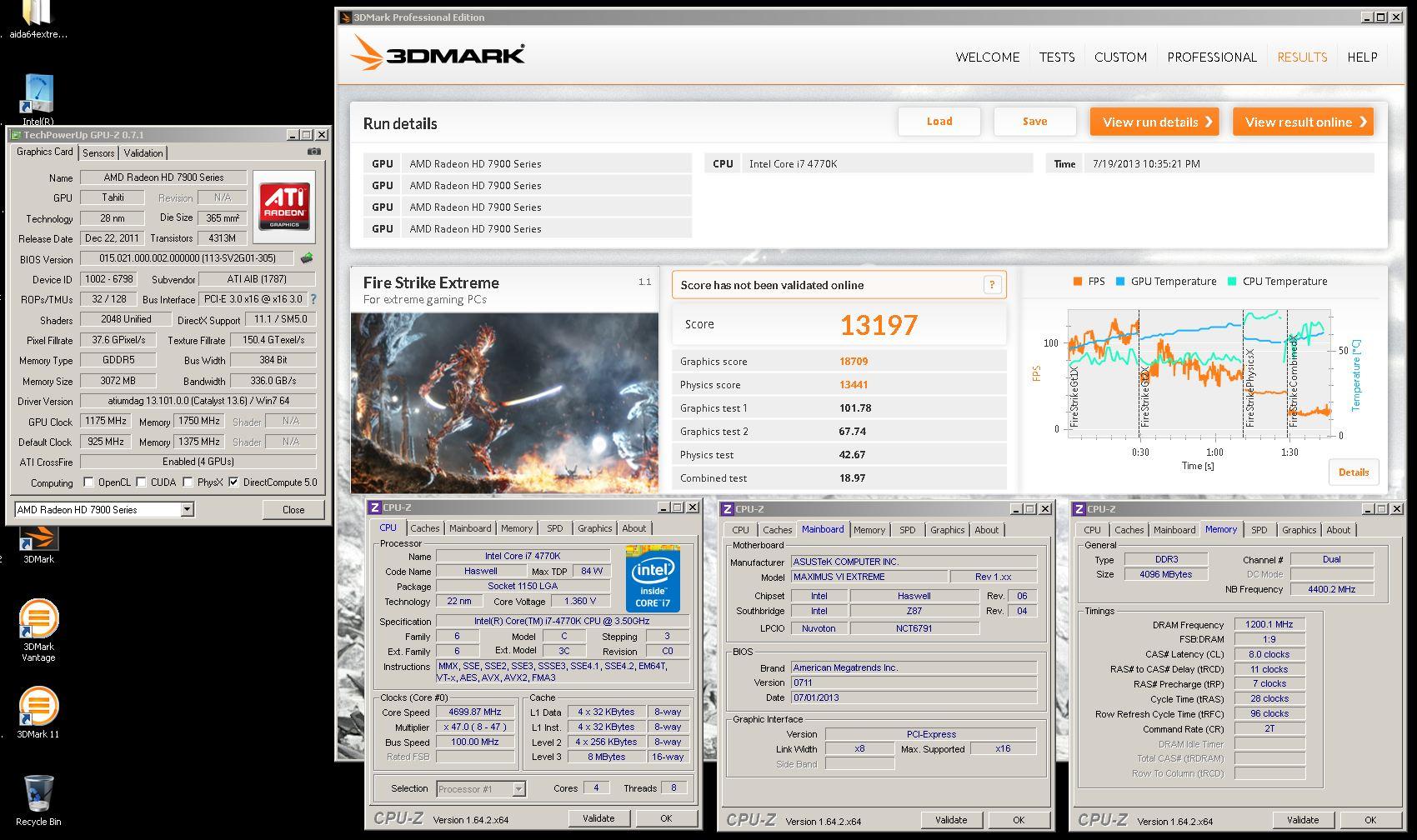
Task: Enable the PhysX checkbox in GPU-Z
Action: coord(188,482)
